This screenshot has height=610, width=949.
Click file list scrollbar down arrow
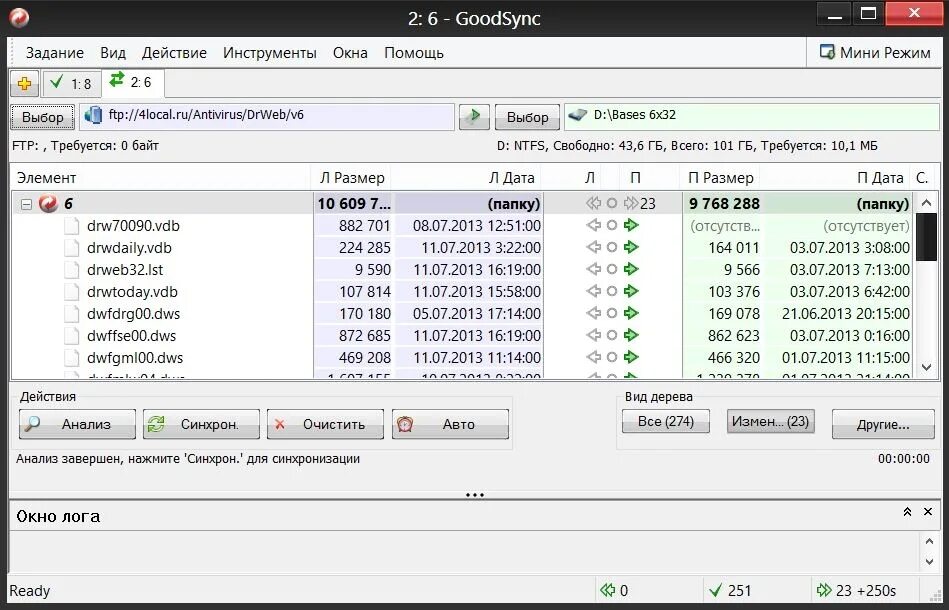(x=927, y=367)
